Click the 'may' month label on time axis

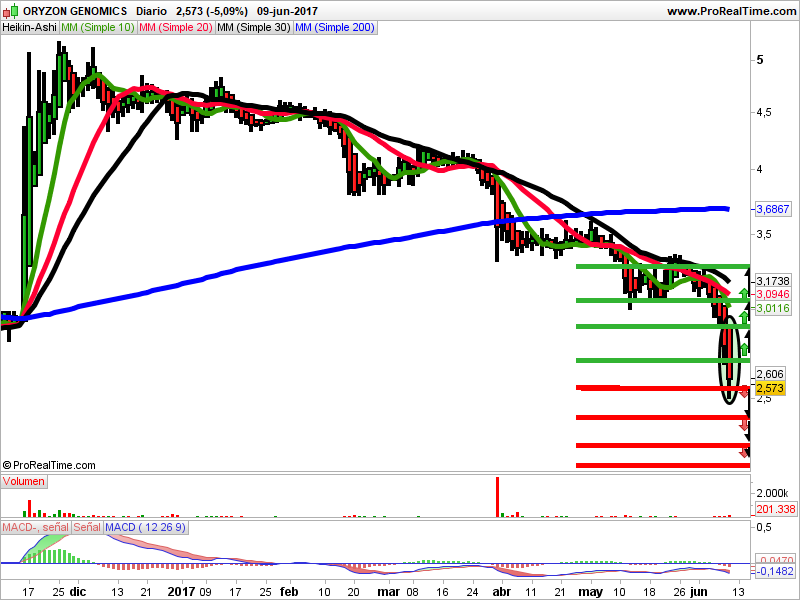pyautogui.click(x=591, y=592)
